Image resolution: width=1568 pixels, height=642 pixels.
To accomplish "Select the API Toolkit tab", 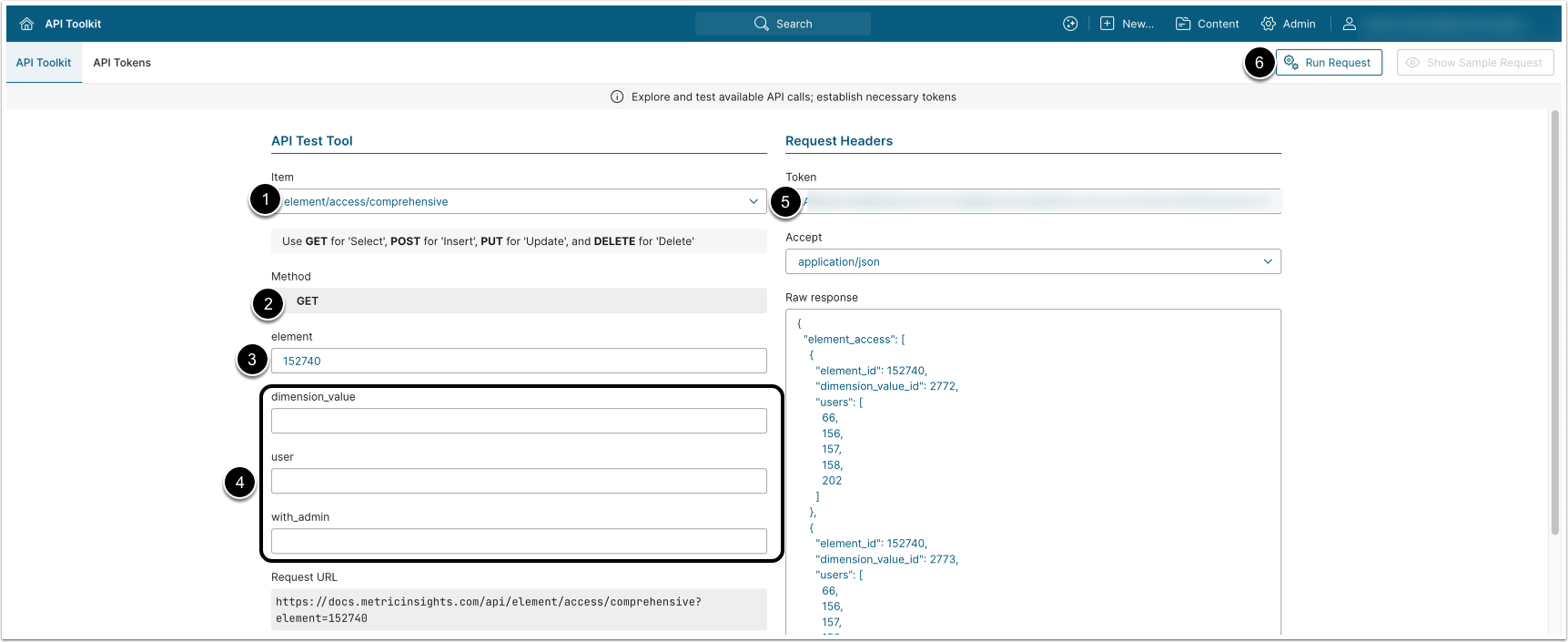I will (x=44, y=63).
